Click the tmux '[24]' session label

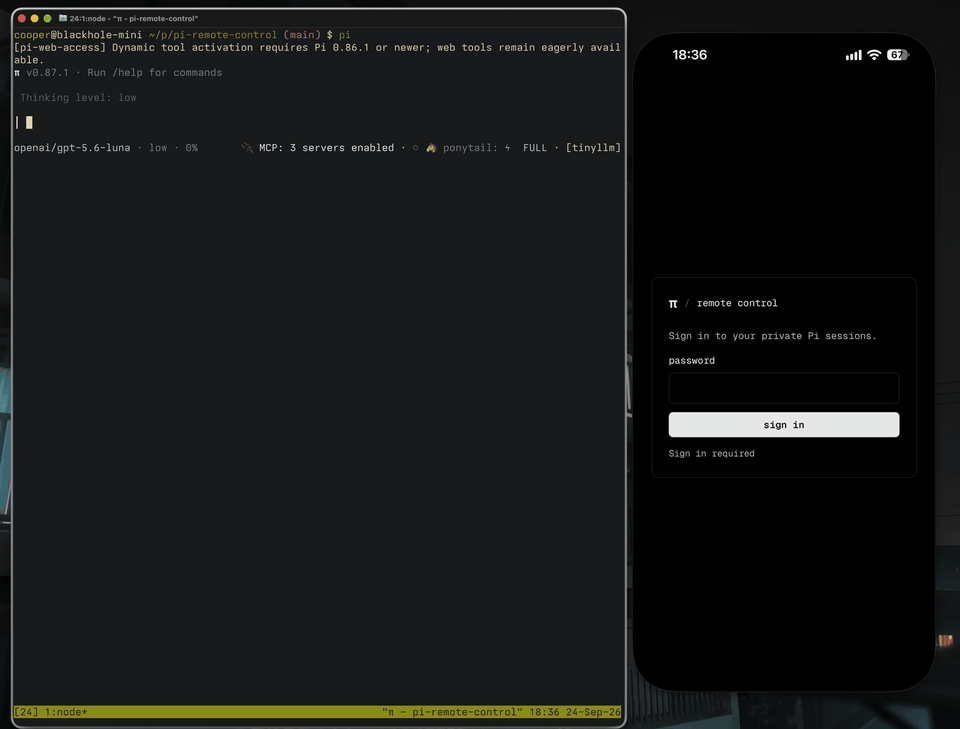point(26,712)
